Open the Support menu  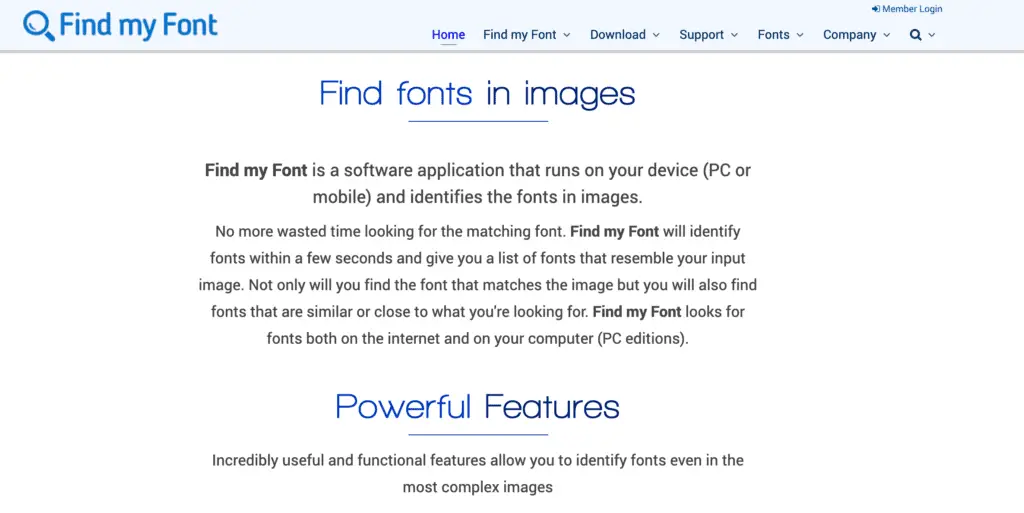click(x=701, y=35)
